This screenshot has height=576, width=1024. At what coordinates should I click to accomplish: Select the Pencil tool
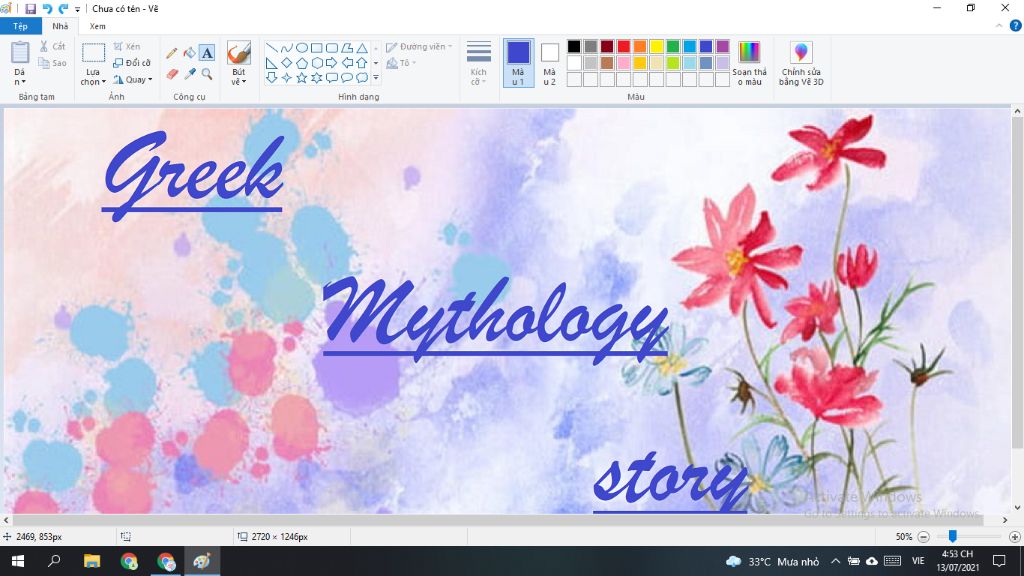(172, 53)
